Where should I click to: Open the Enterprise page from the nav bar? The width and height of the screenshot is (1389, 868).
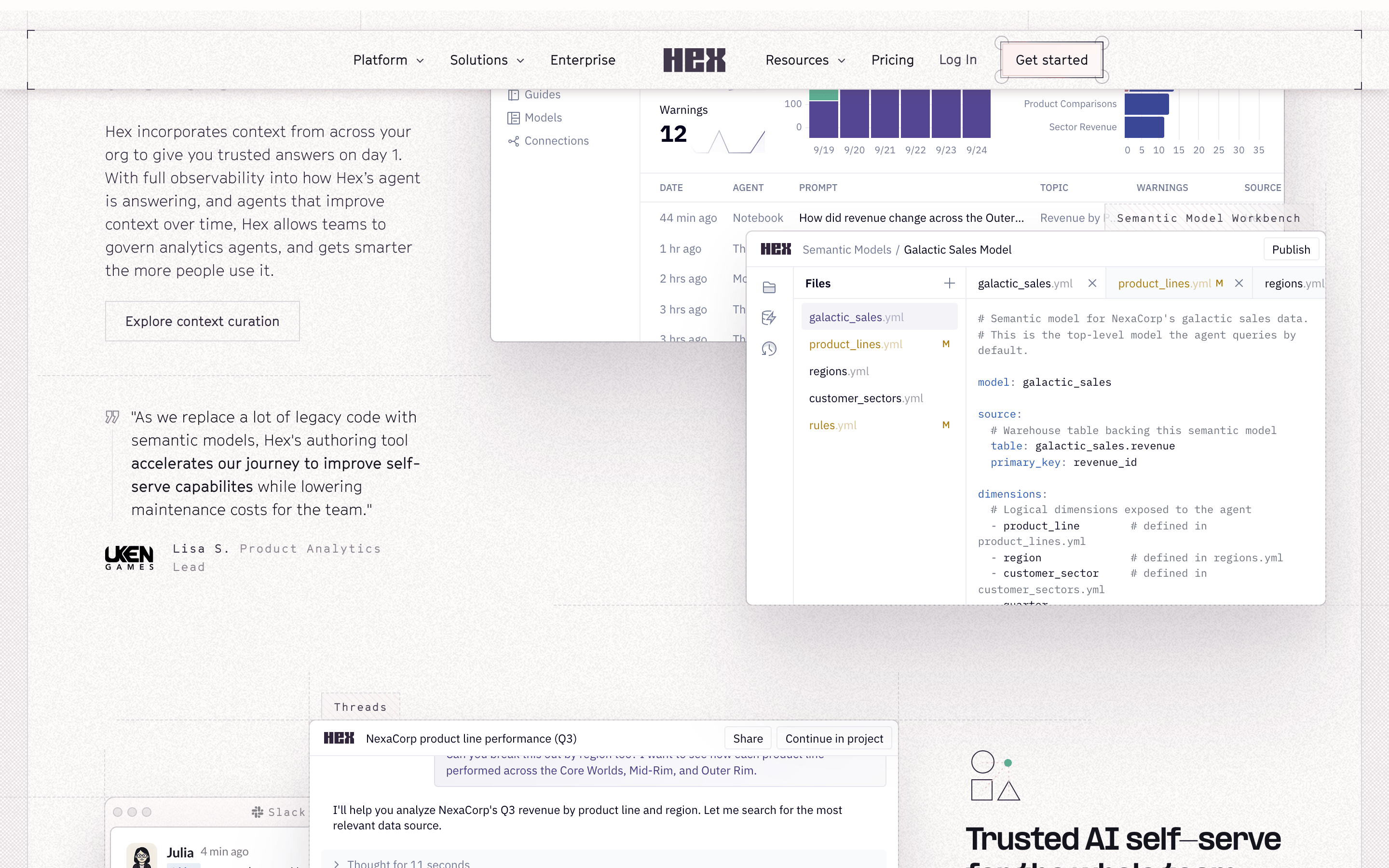(x=583, y=60)
